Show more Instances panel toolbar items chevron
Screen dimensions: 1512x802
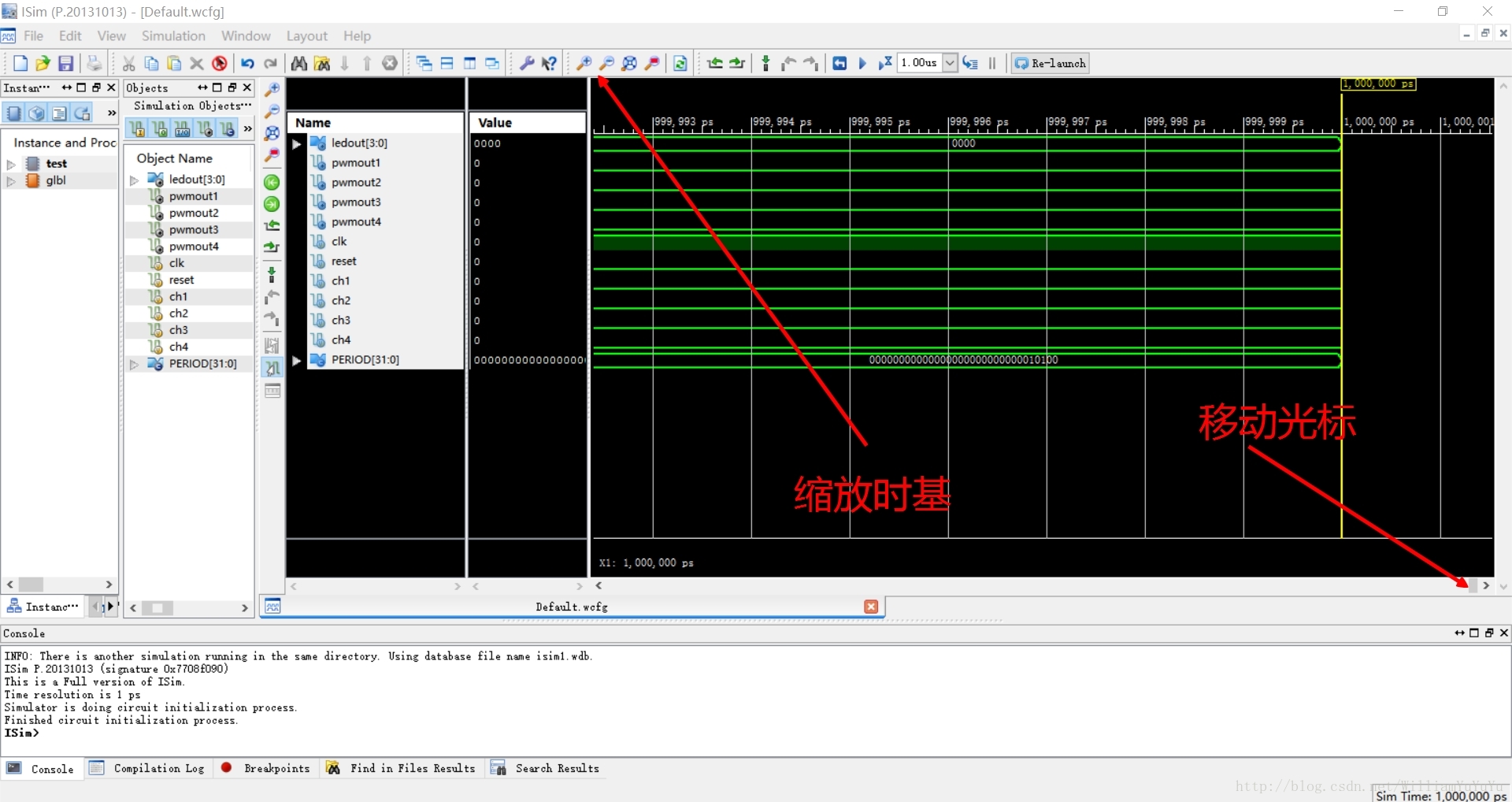pyautogui.click(x=111, y=113)
